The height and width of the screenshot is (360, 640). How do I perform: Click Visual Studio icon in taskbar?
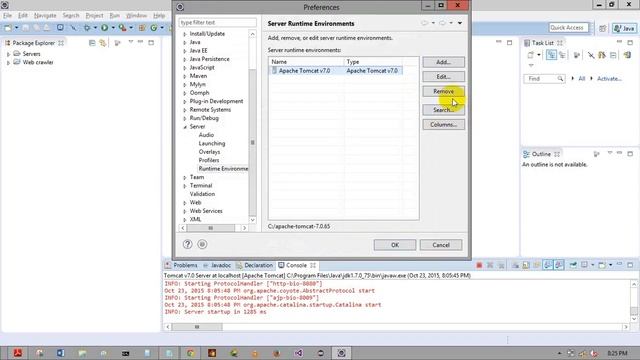click(x=298, y=353)
